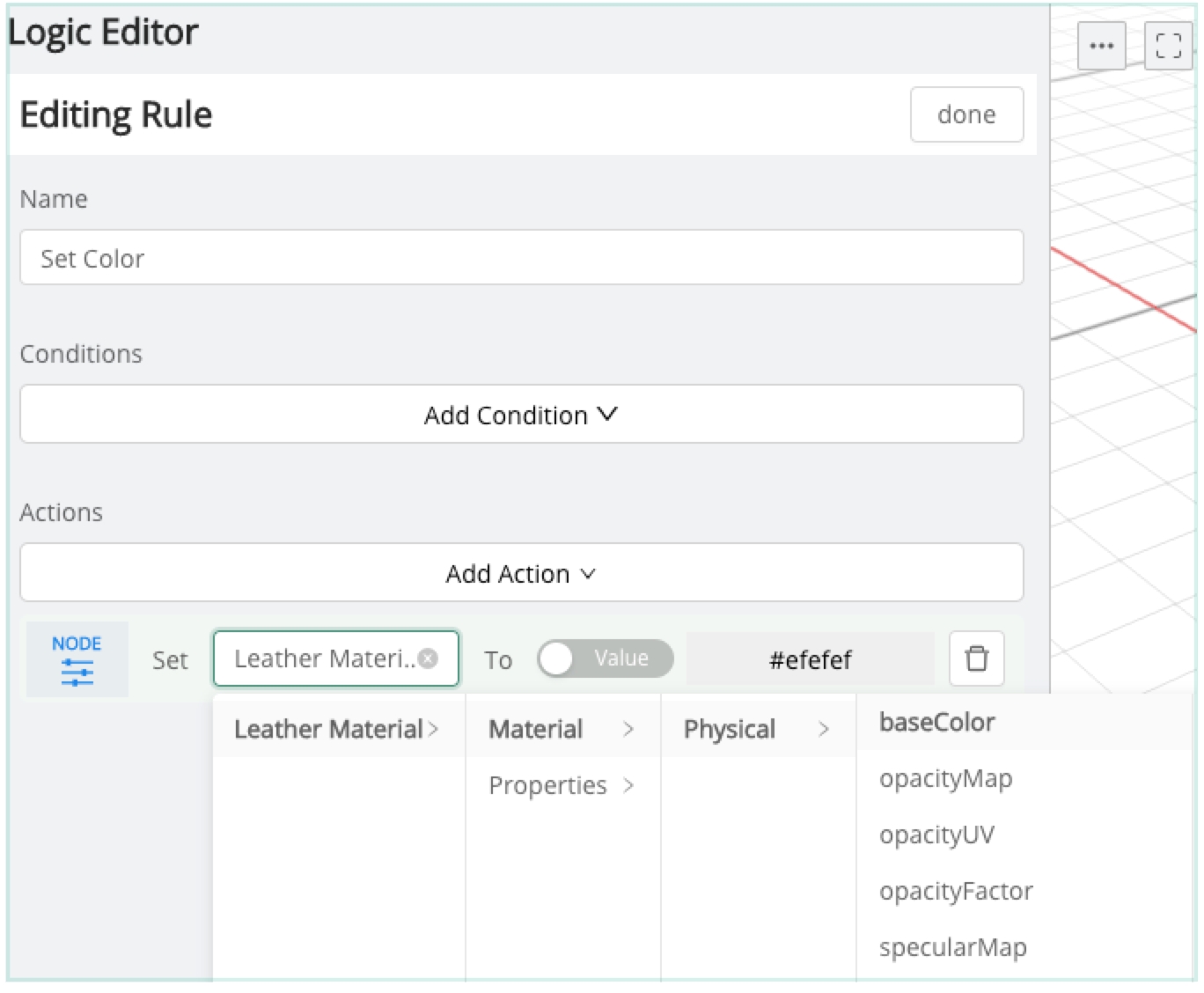Select Leather Material in the cascade menu
This screenshot has width=1204, height=993.
pos(336,729)
